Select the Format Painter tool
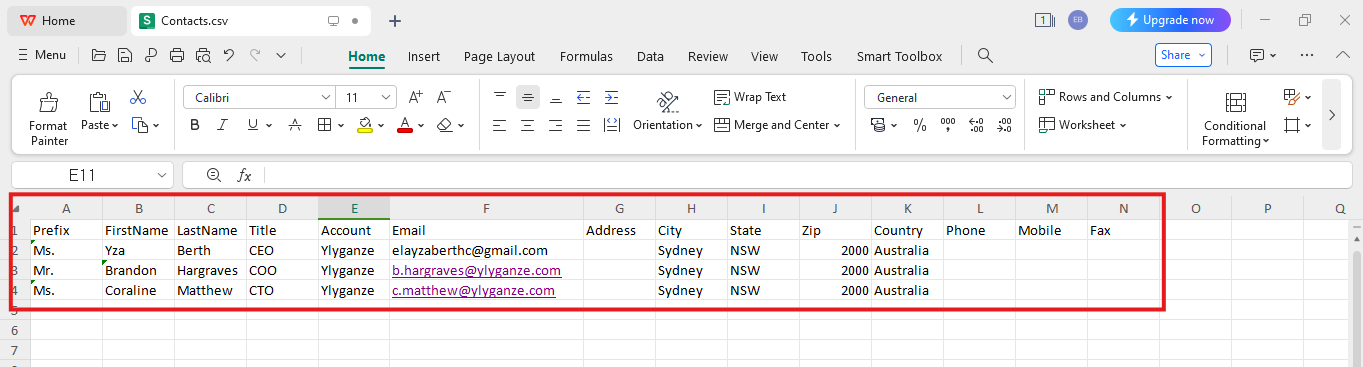 click(x=48, y=119)
